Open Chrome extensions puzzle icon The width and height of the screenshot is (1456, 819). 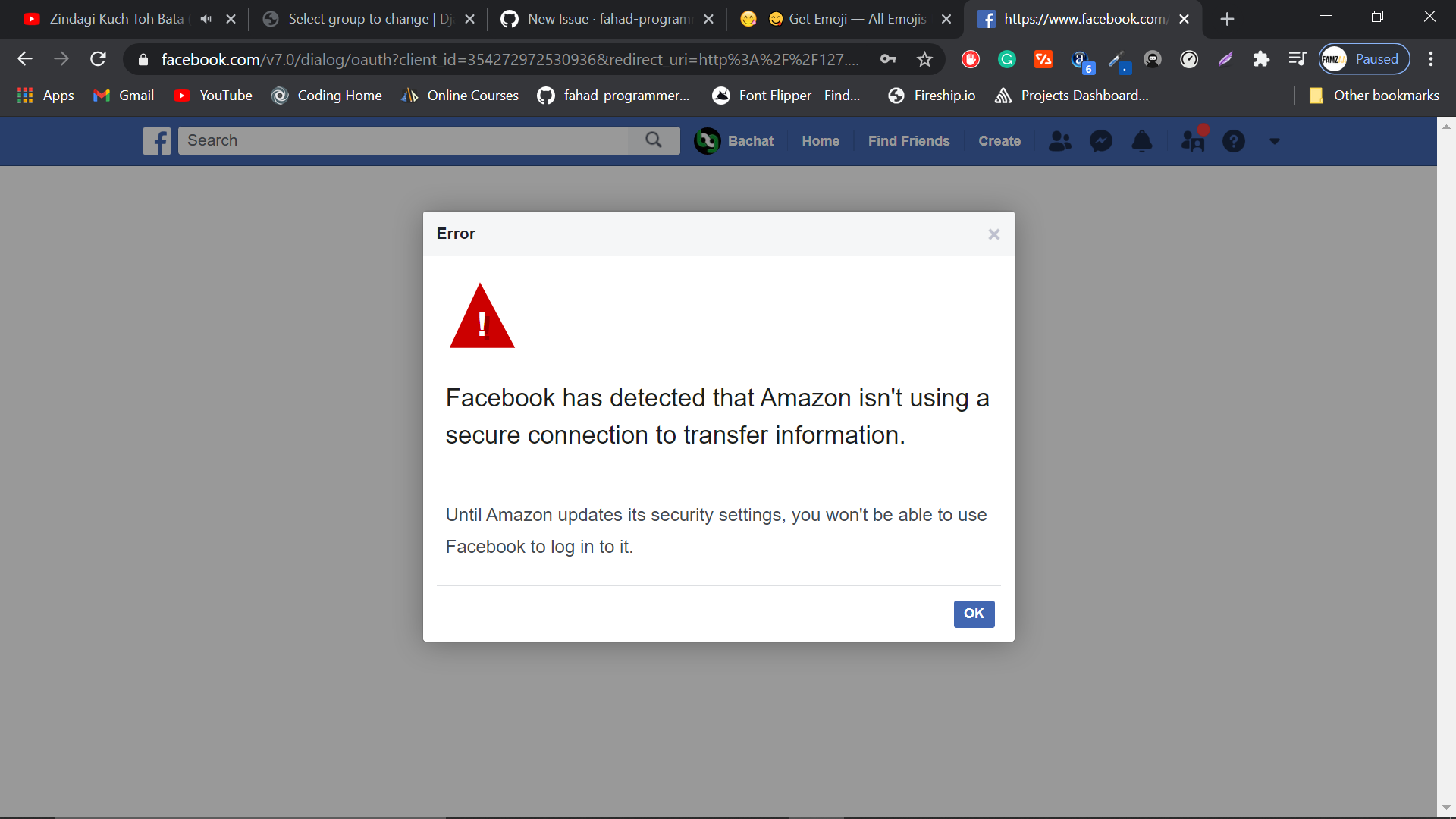pyautogui.click(x=1261, y=59)
